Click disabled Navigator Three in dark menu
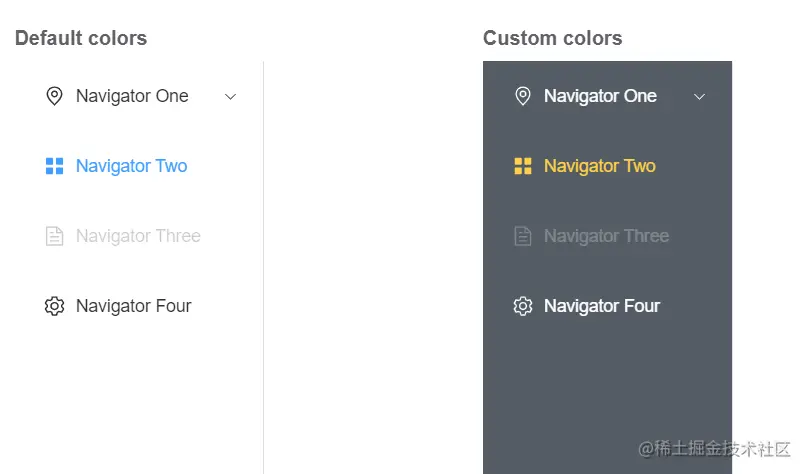 click(x=606, y=236)
